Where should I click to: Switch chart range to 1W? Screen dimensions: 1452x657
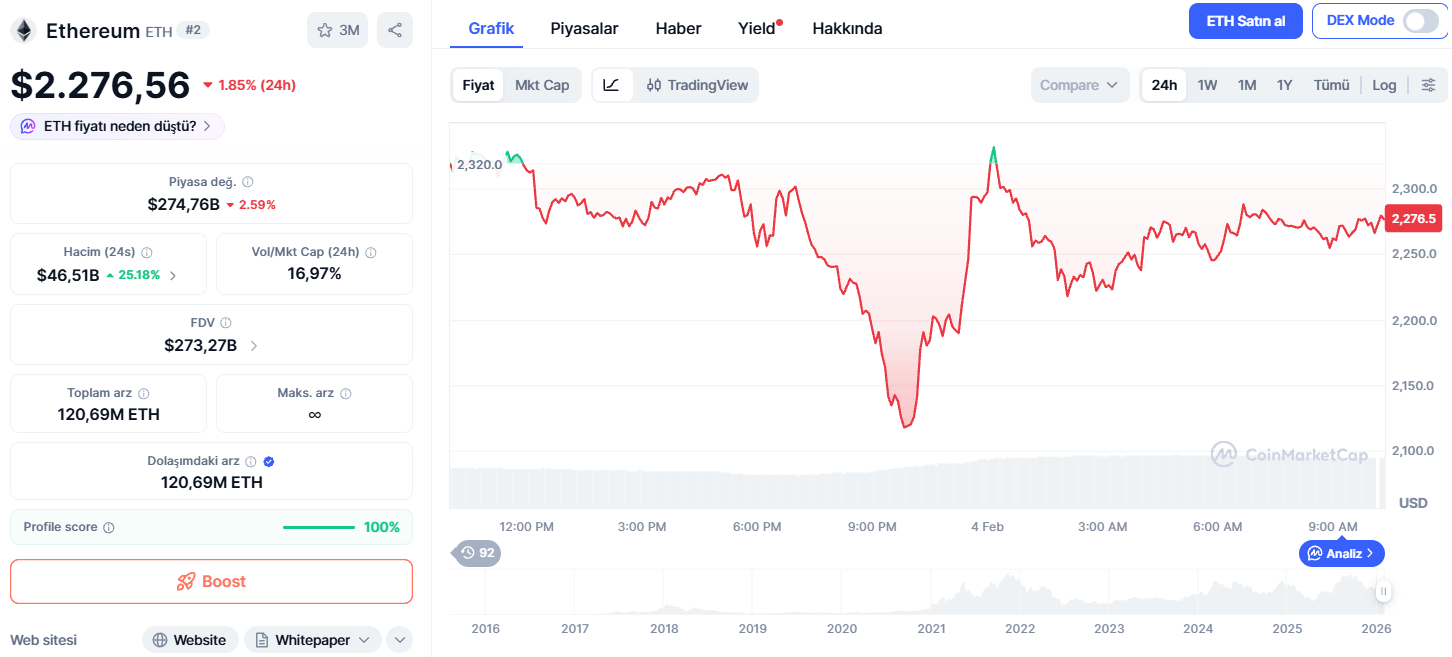pos(1207,85)
